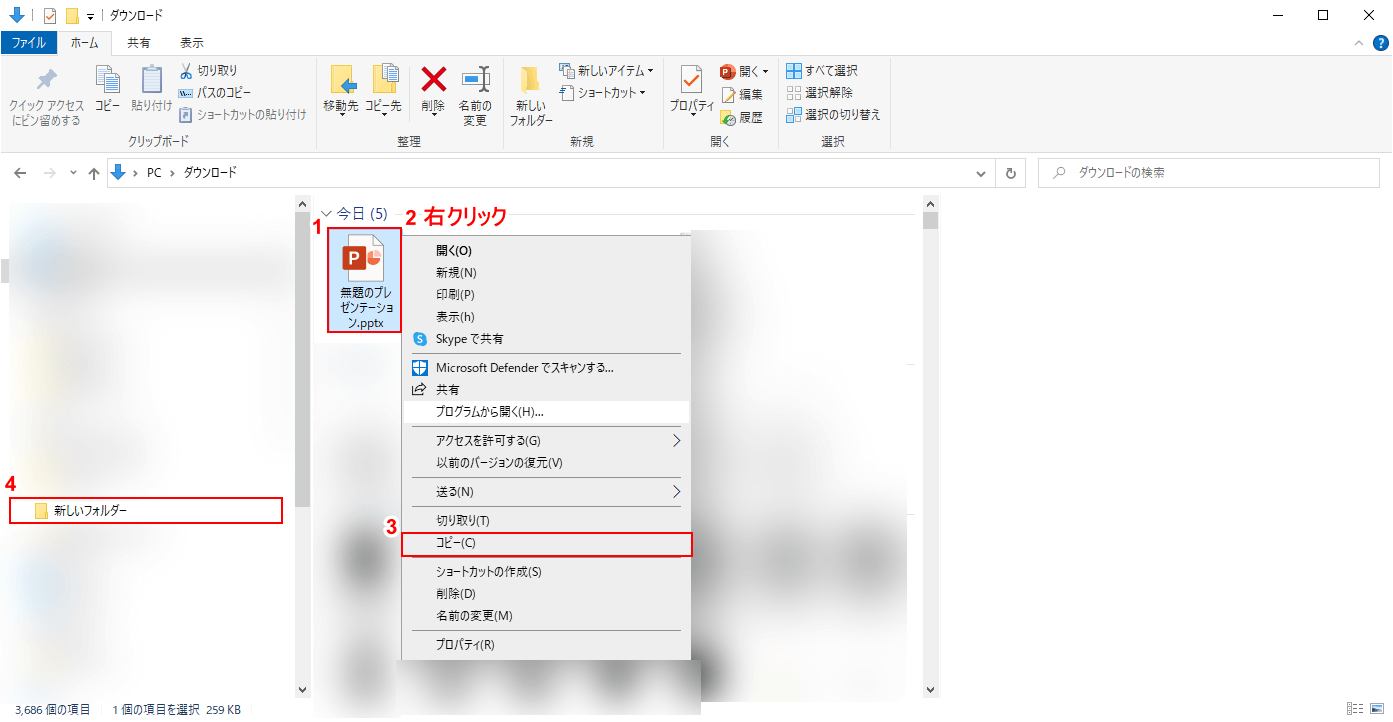
Task: Open 新しいアイテム dropdown in ribbon
Action: pyautogui.click(x=606, y=71)
